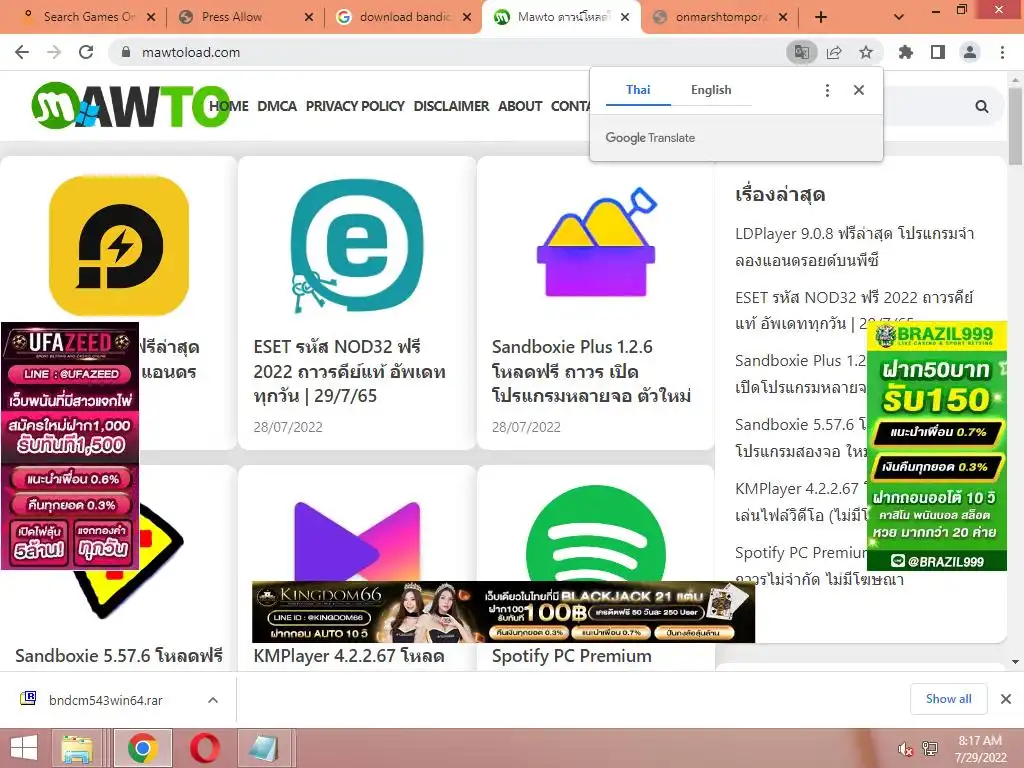Open Spotify logo thumbnail
The height and width of the screenshot is (768, 1024).
click(596, 534)
